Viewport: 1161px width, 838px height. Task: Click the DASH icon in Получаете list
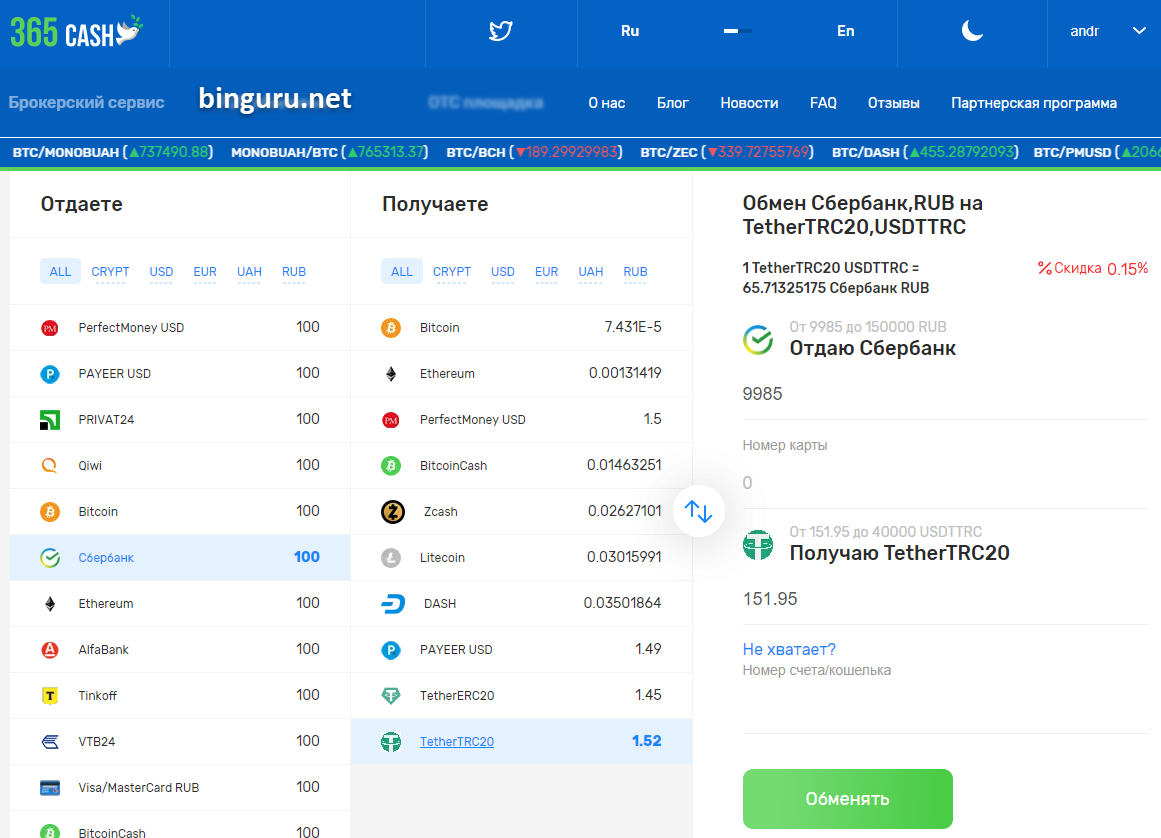[392, 604]
